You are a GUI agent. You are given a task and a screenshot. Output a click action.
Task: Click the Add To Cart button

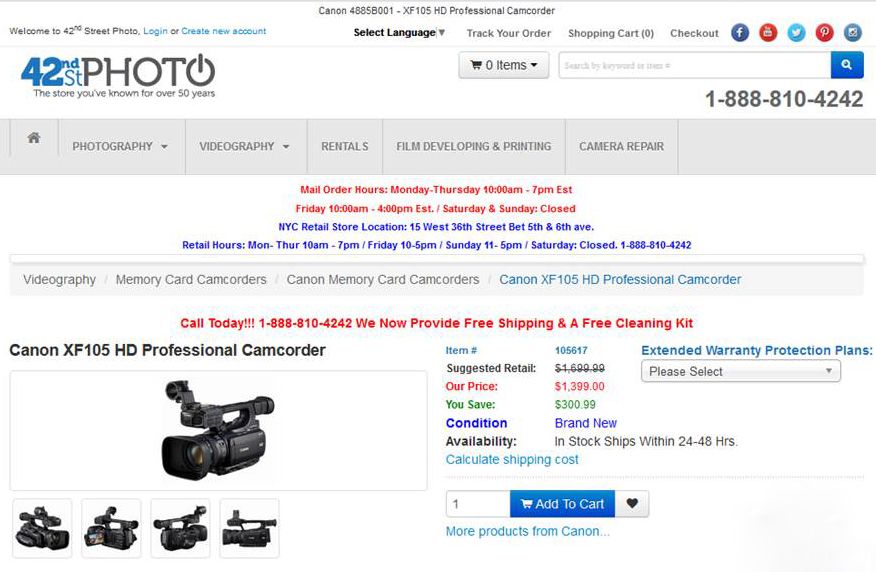tap(562, 504)
